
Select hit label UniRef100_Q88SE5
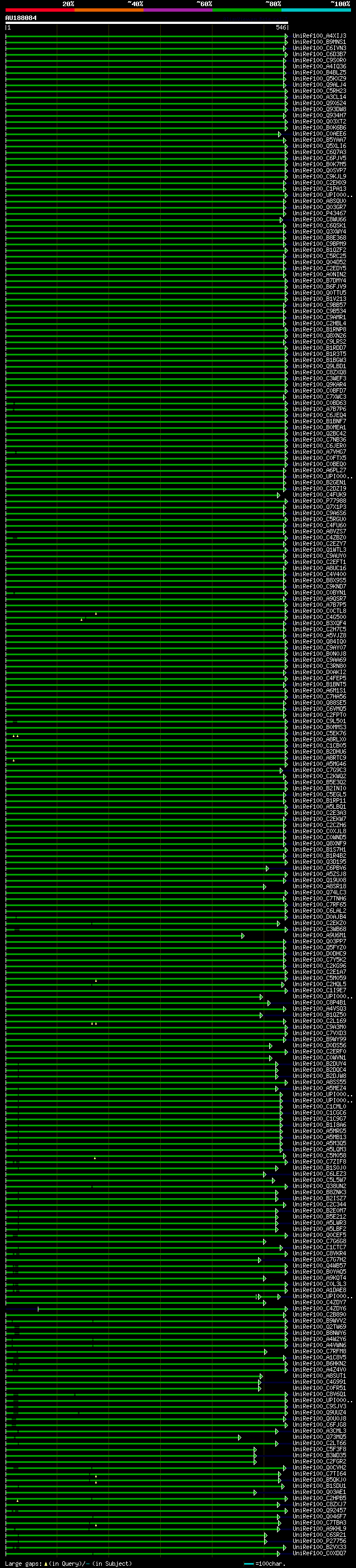pos(319,703)
